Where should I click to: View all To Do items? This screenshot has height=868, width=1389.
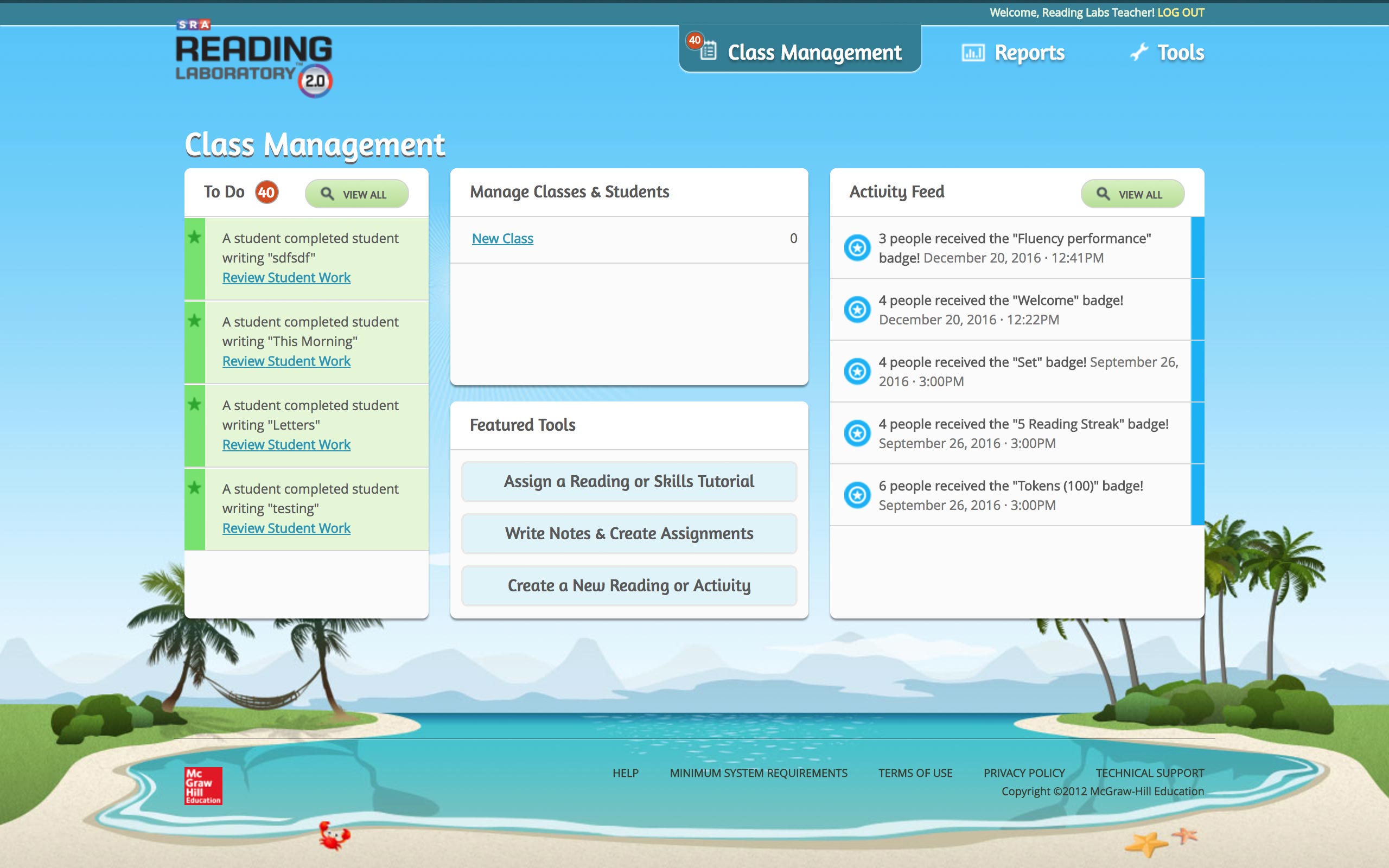point(356,194)
